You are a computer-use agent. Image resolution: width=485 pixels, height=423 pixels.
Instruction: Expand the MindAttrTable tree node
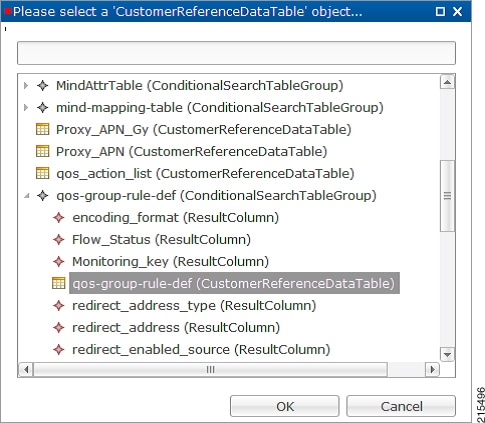(26, 86)
